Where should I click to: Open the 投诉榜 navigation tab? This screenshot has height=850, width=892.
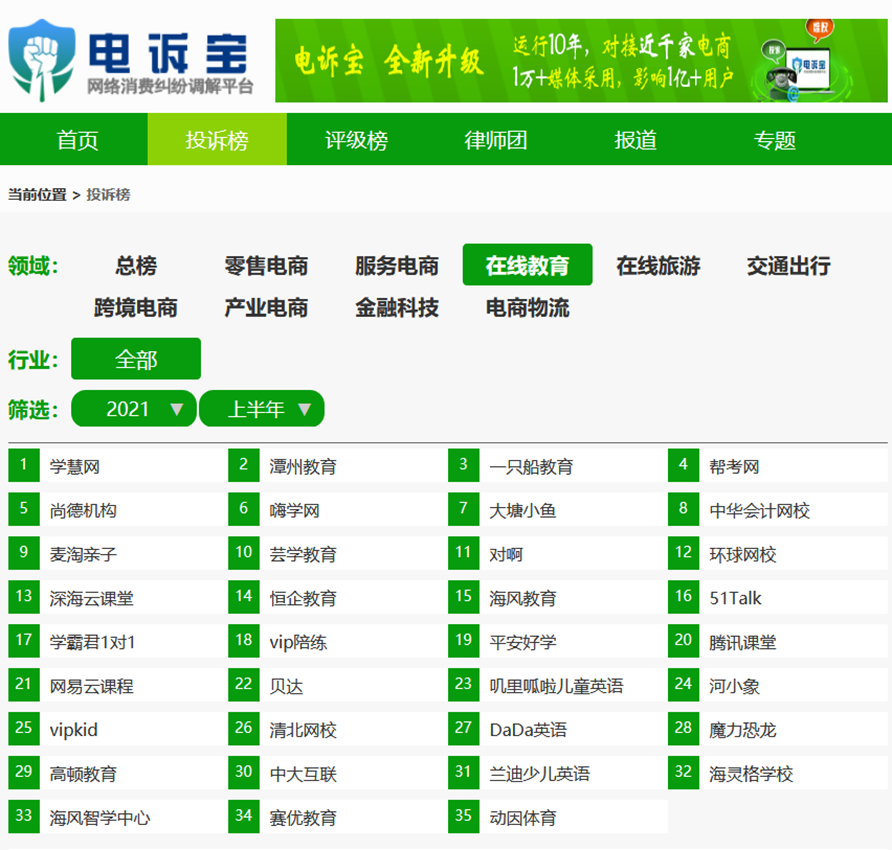tap(217, 140)
